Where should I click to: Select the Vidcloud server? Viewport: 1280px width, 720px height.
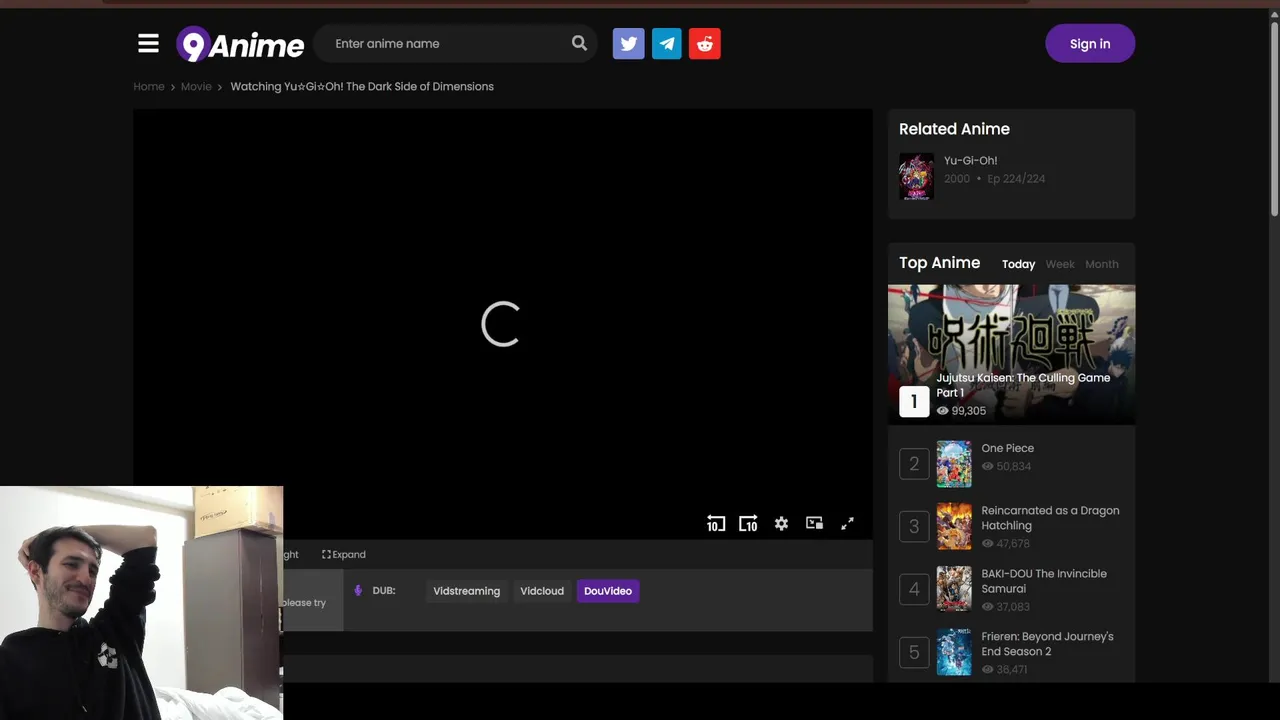point(542,591)
